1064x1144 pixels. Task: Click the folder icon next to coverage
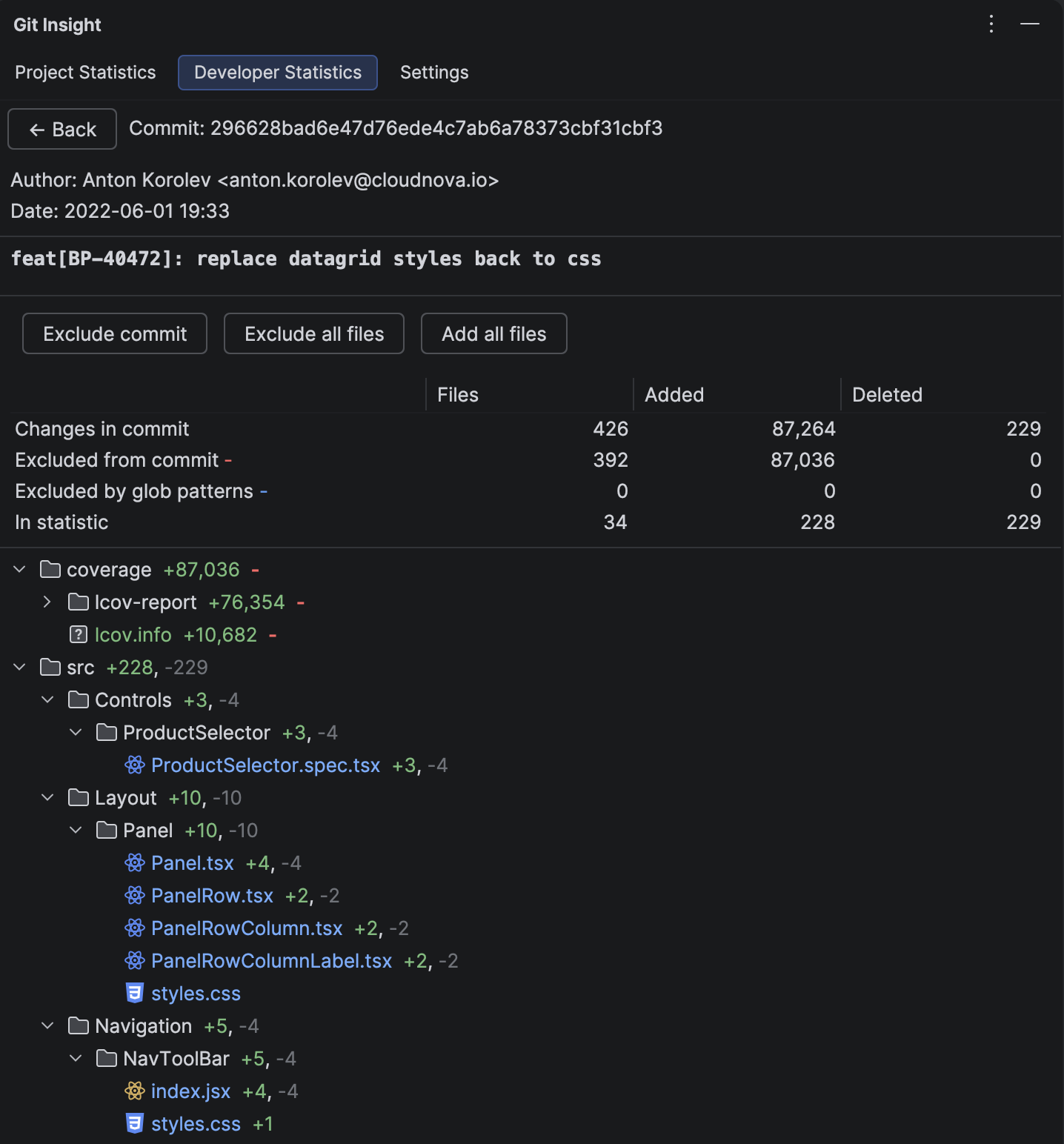49,569
